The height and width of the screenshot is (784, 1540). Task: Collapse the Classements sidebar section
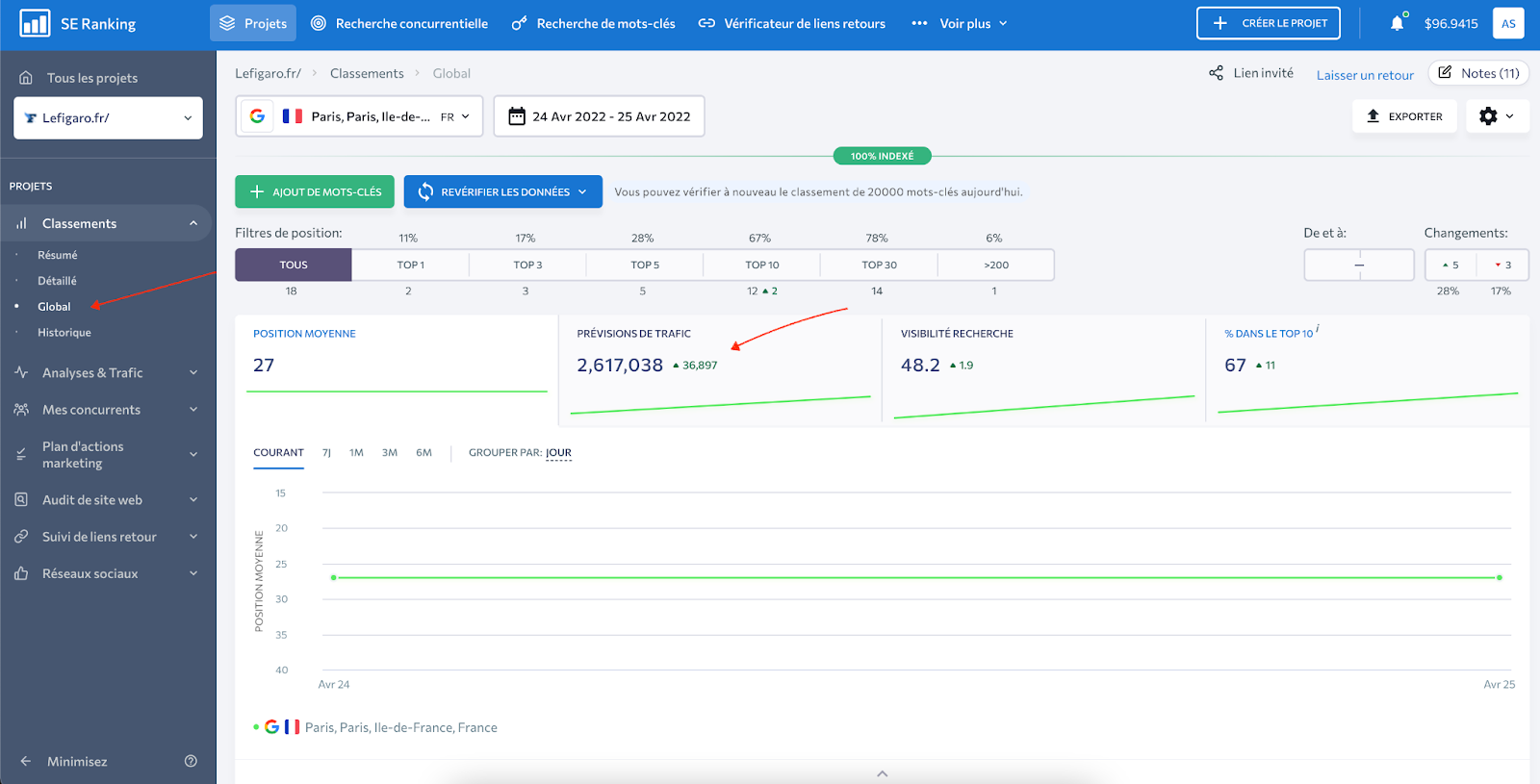pyautogui.click(x=193, y=223)
